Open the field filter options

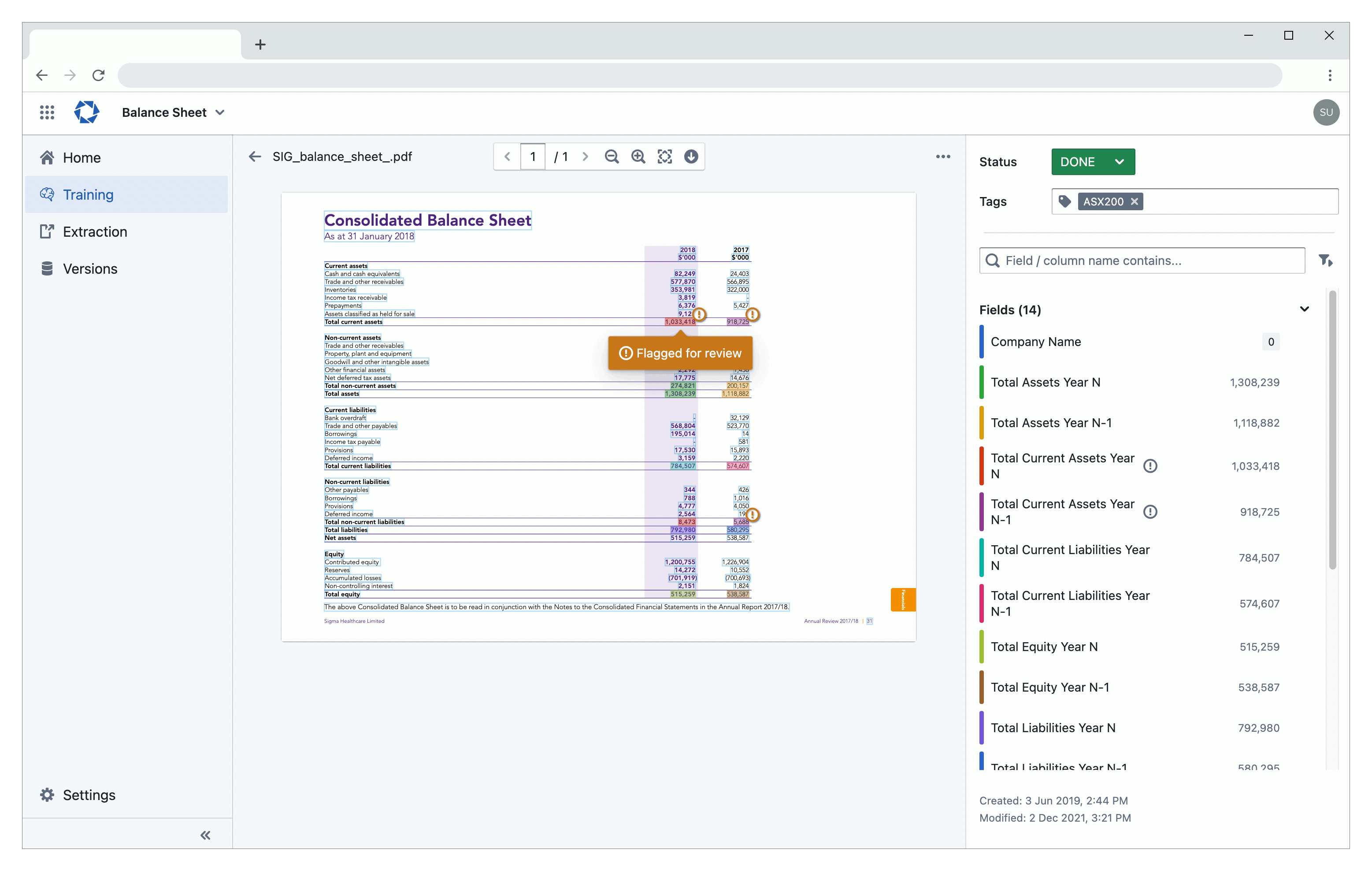point(1325,261)
